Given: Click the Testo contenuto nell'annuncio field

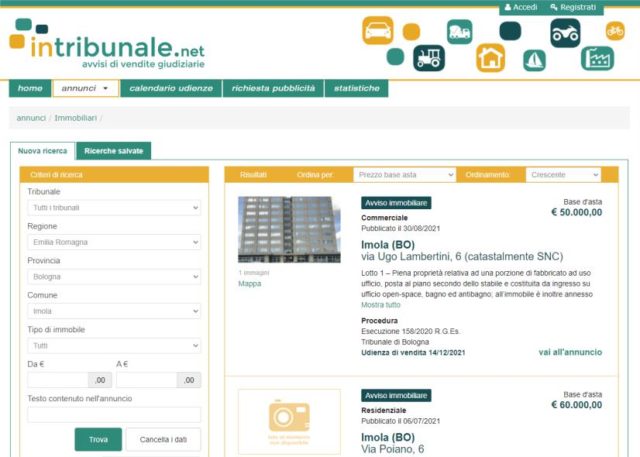Looking at the screenshot, I should click(x=114, y=415).
